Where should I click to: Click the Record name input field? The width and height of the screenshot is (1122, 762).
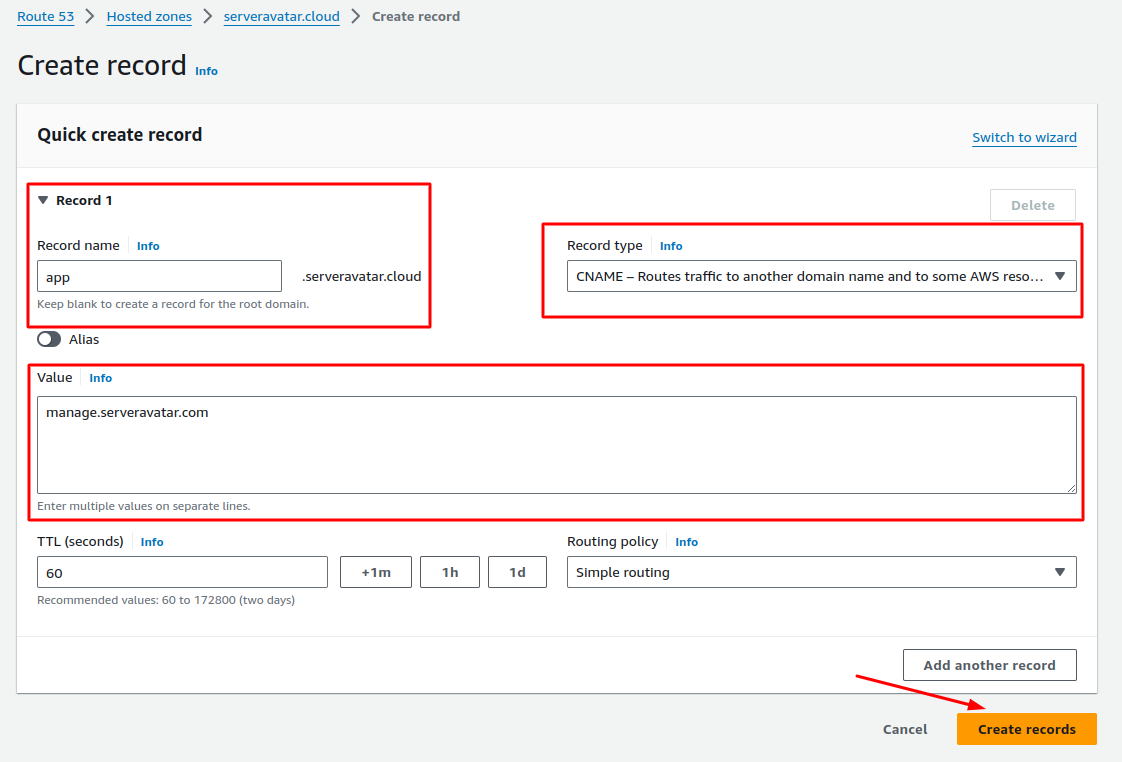coord(159,276)
